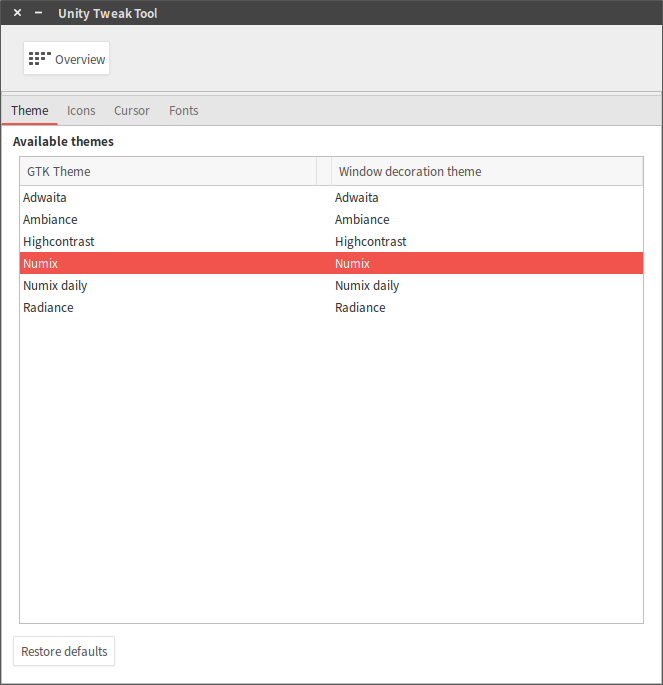Image resolution: width=663 pixels, height=685 pixels.
Task: Click Adwaita under Window decoration theme
Action: click(356, 197)
